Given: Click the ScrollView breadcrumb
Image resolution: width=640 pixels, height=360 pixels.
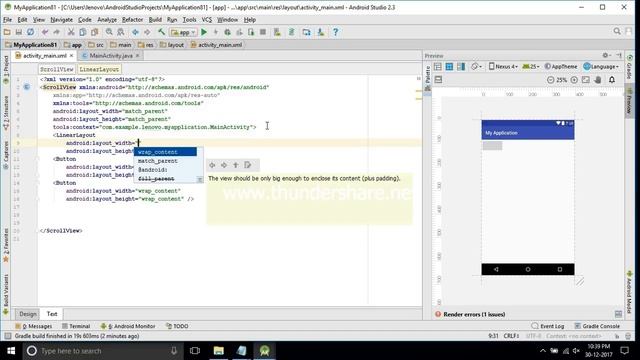Looking at the screenshot, I should point(57,69).
